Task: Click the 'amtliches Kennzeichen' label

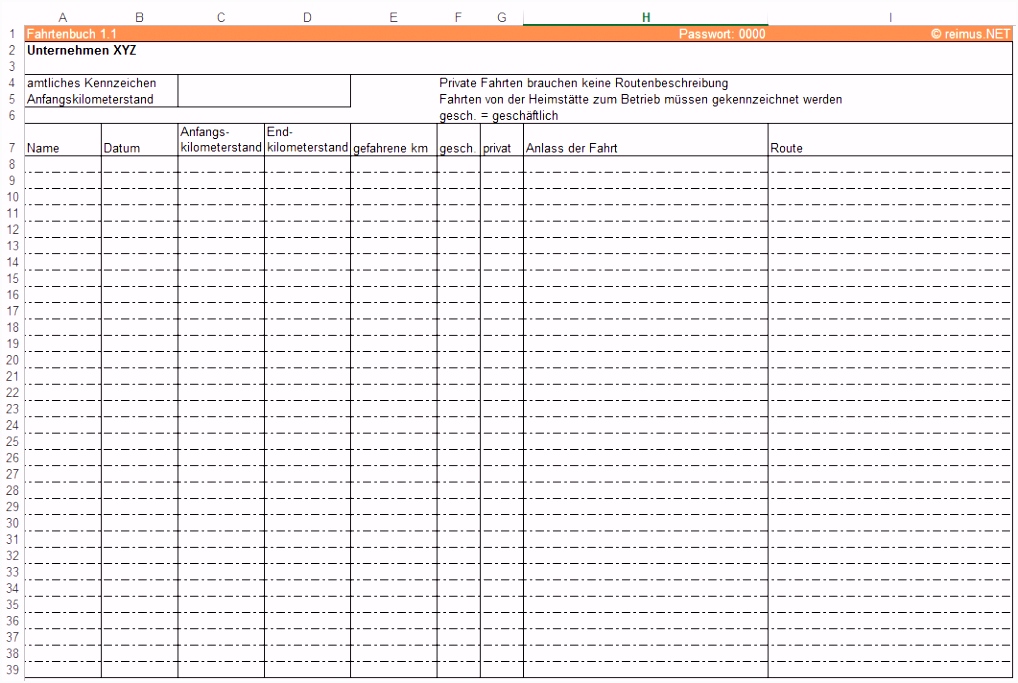Action: point(92,83)
